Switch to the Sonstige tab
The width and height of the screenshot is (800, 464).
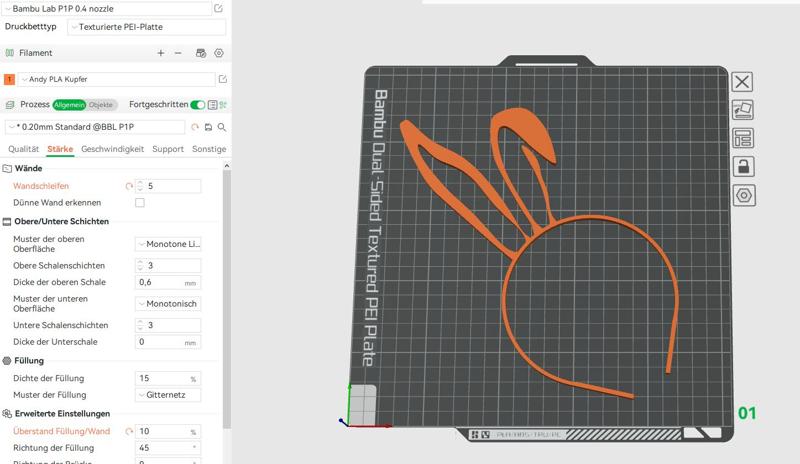pos(209,149)
